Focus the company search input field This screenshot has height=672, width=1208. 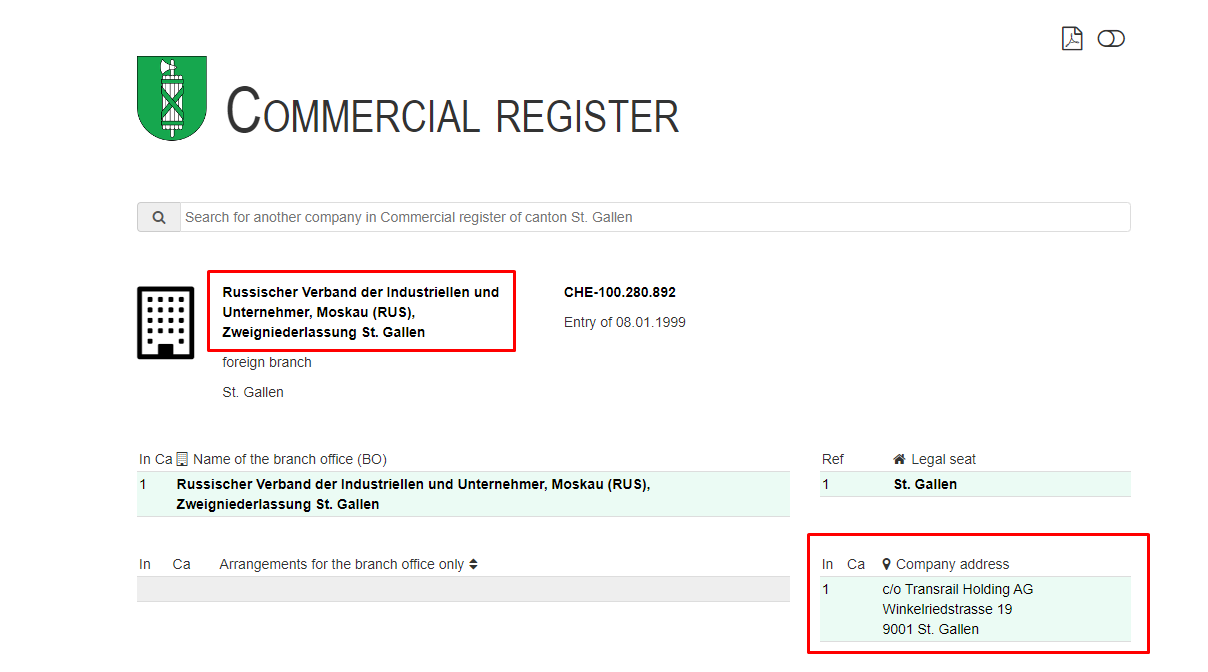pyautogui.click(x=655, y=217)
